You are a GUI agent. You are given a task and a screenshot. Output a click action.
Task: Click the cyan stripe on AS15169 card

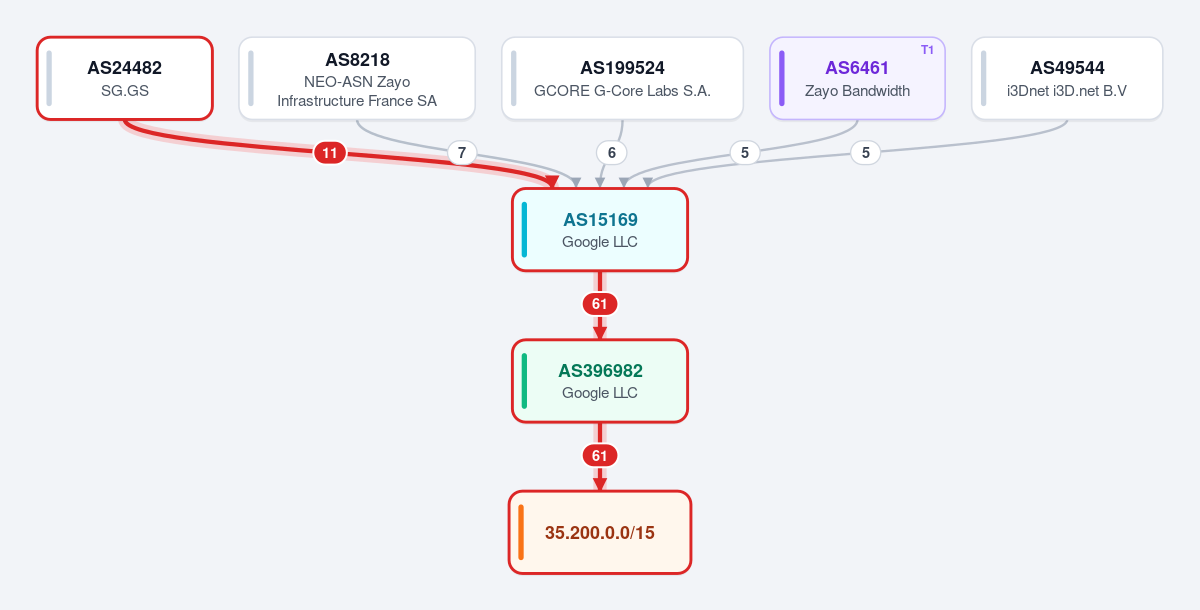coord(524,230)
